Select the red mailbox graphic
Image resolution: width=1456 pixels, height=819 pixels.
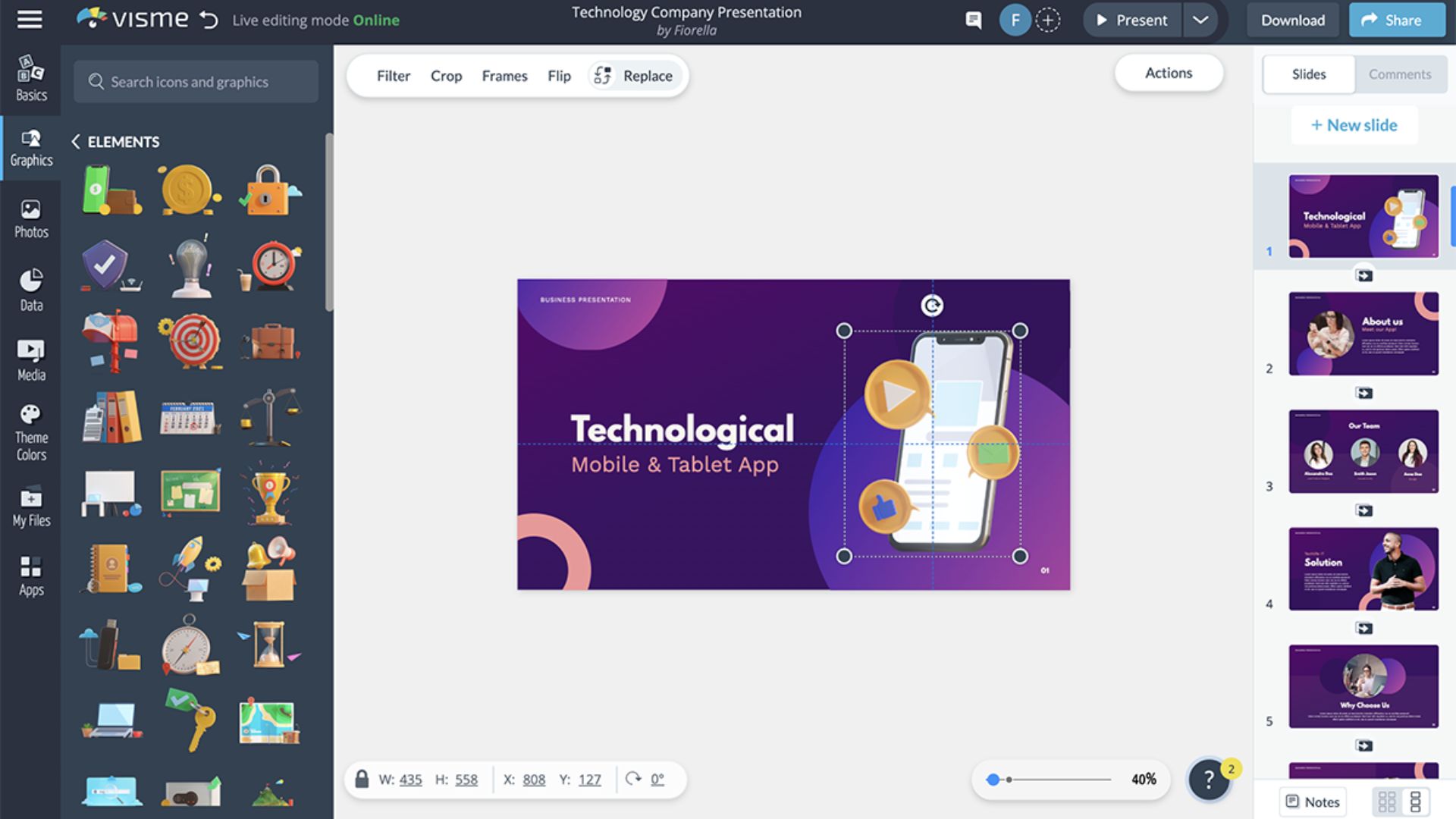(111, 341)
